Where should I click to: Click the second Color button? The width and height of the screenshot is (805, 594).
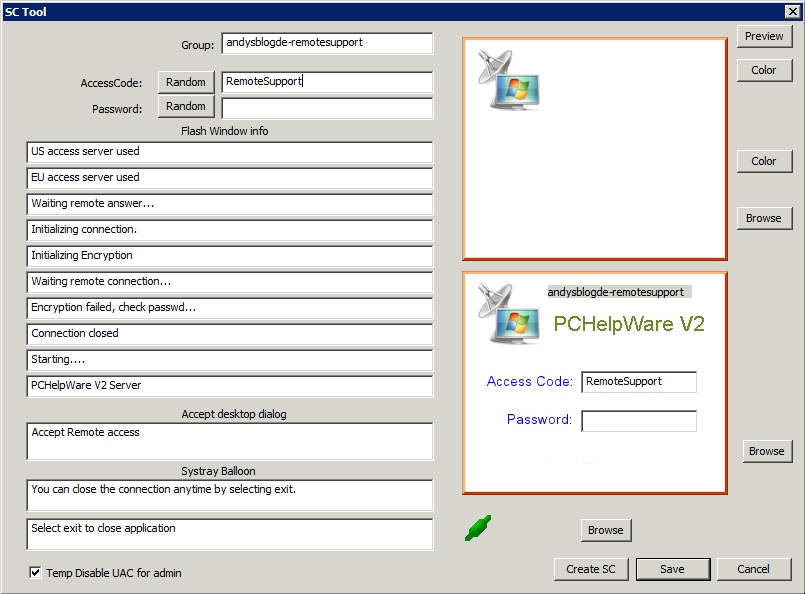coord(764,161)
